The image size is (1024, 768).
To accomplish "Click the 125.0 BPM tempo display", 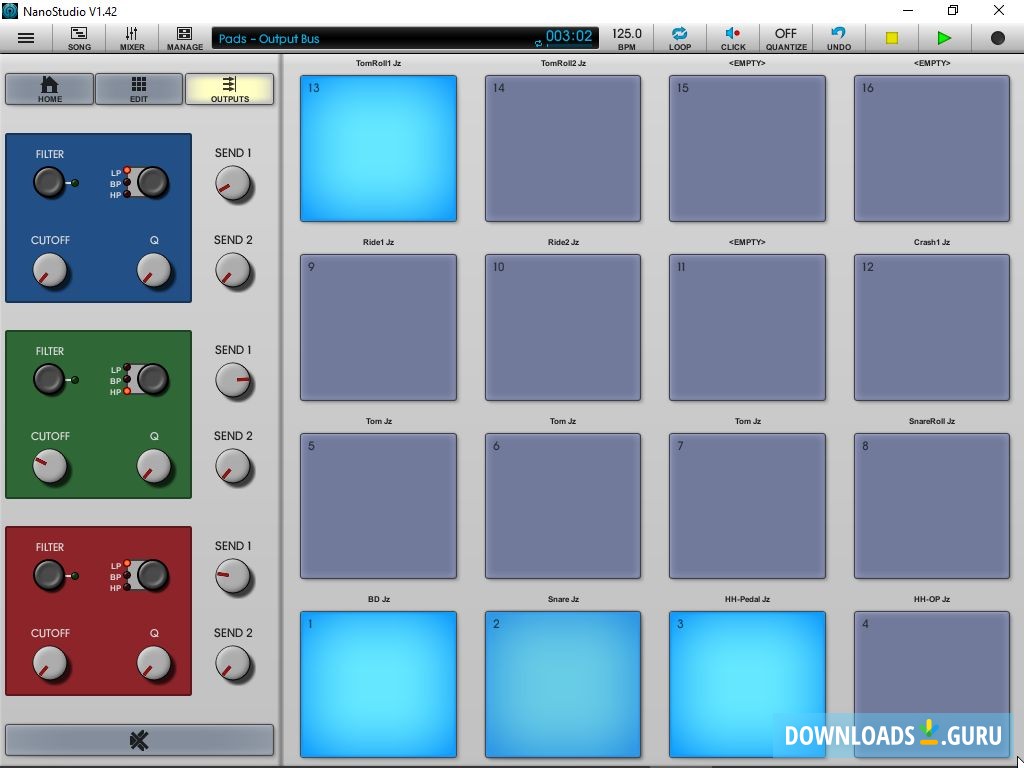I will 627,38.
